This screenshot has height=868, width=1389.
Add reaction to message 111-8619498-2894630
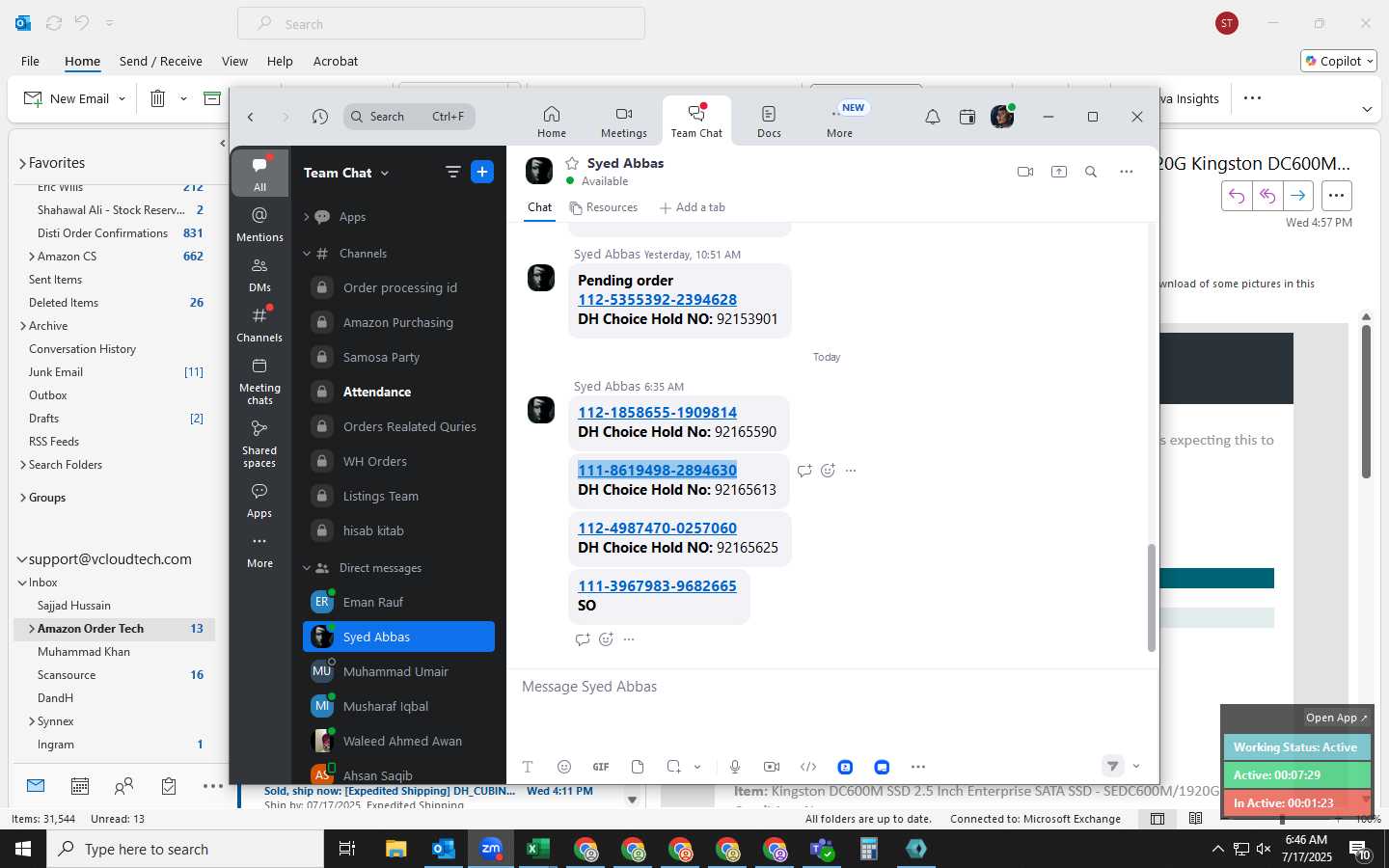tap(828, 471)
